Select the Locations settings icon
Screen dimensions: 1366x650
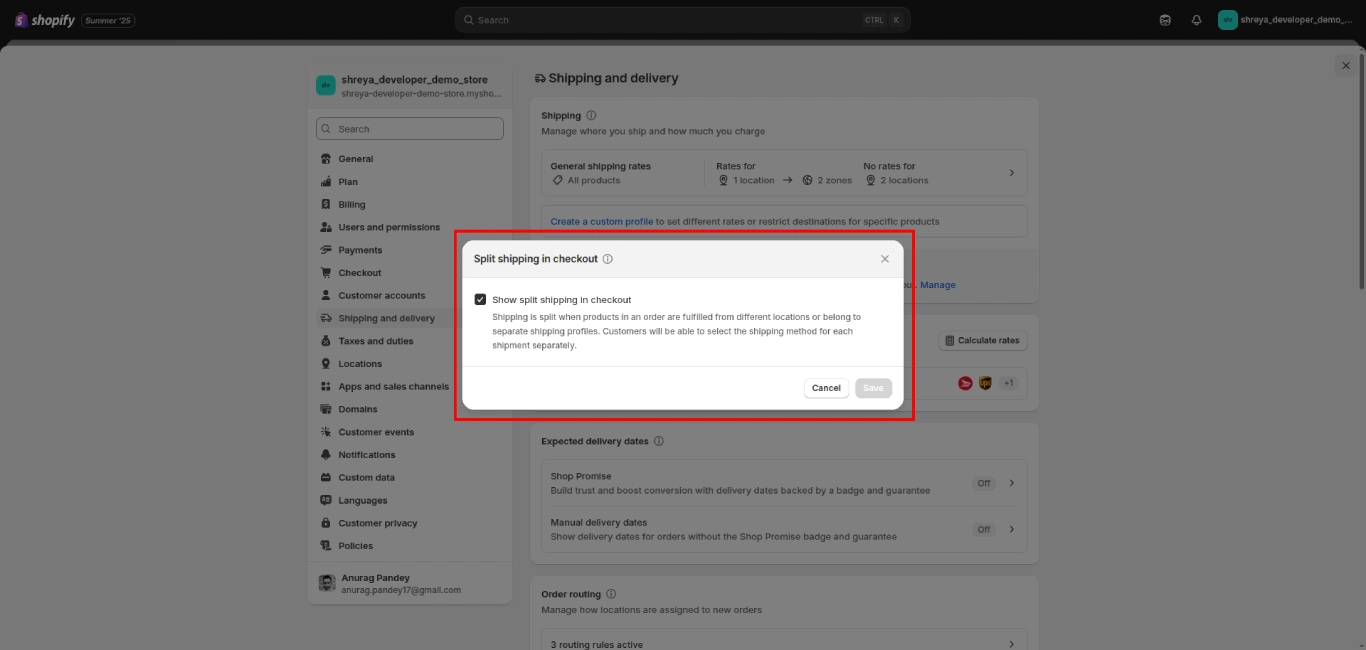point(327,363)
